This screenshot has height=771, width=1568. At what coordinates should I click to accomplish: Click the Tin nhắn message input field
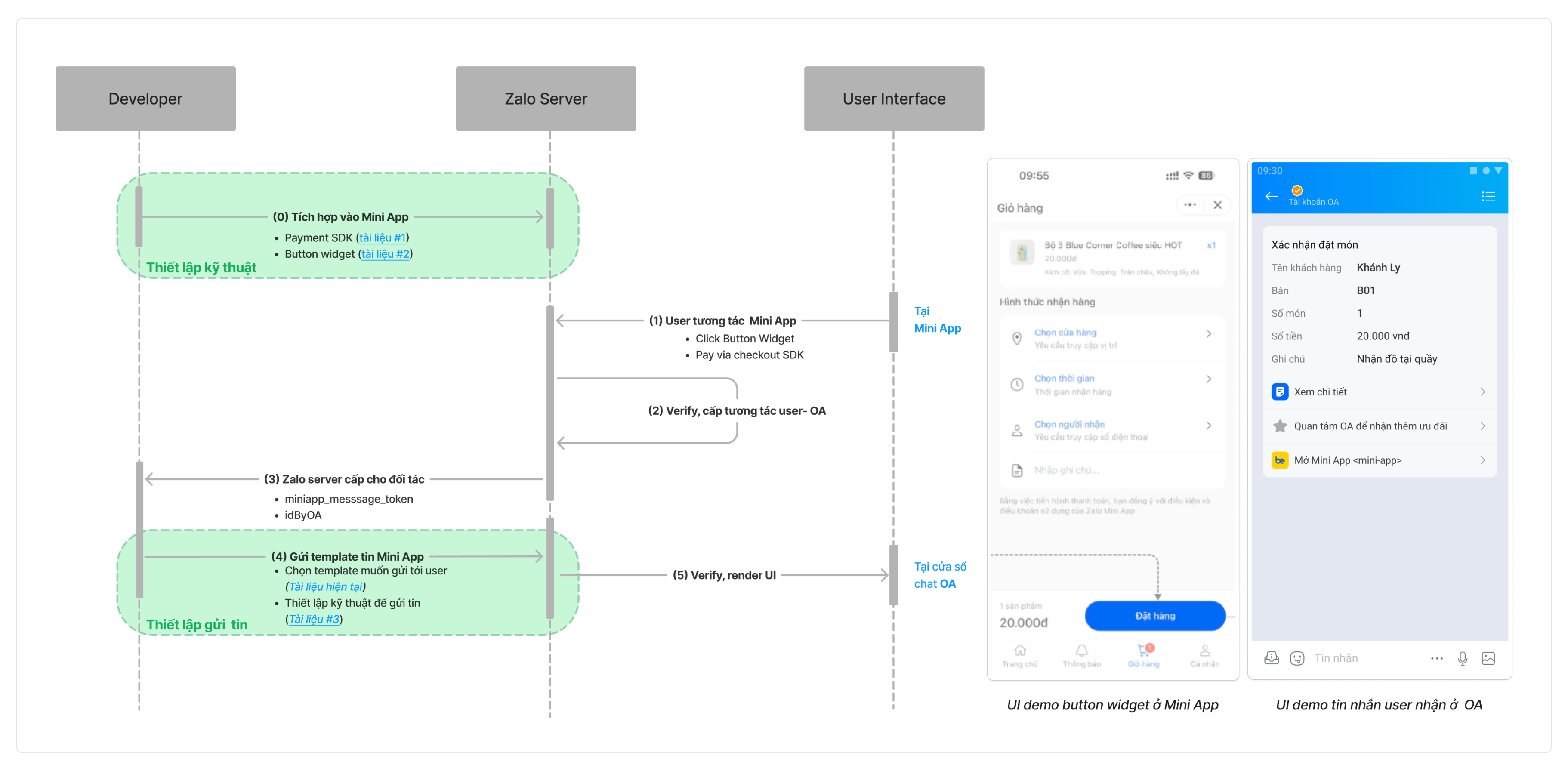[x=1366, y=658]
